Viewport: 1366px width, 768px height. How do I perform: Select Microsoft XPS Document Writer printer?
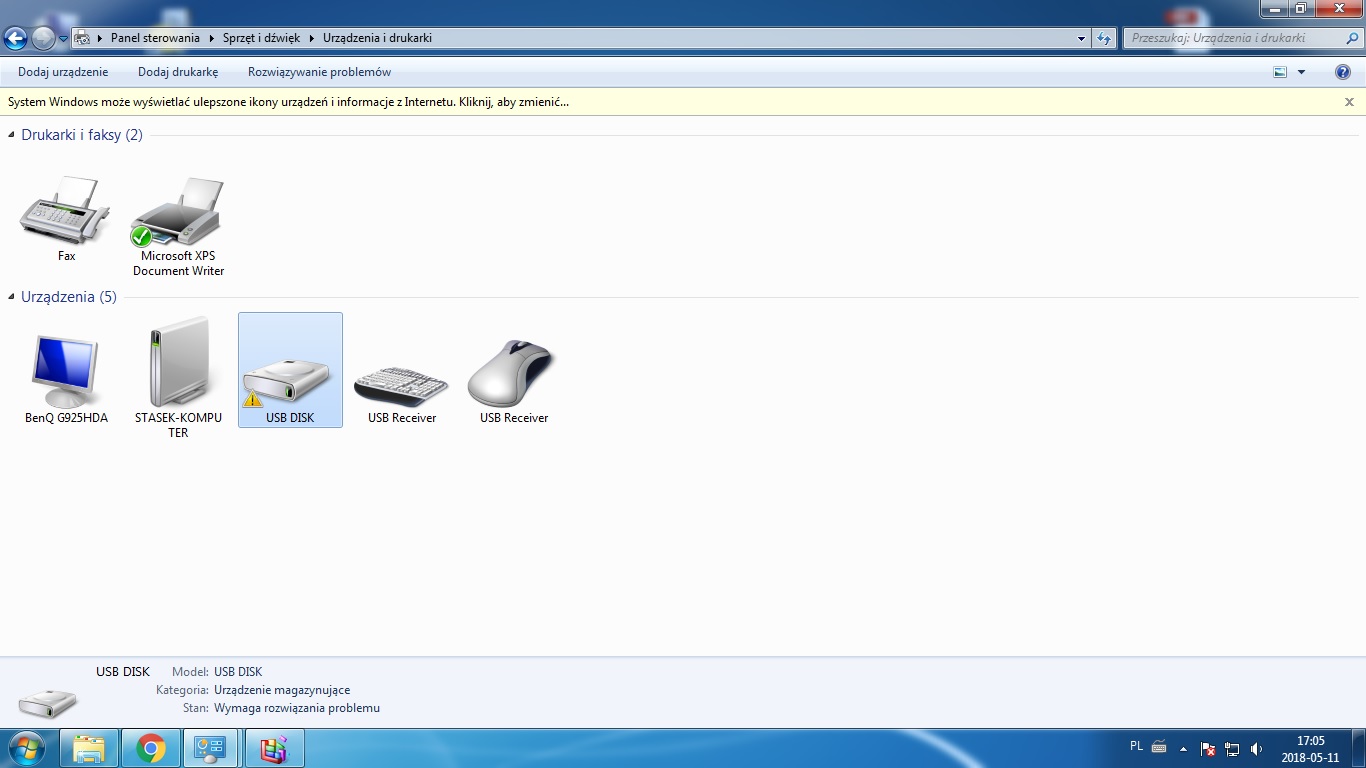178,212
